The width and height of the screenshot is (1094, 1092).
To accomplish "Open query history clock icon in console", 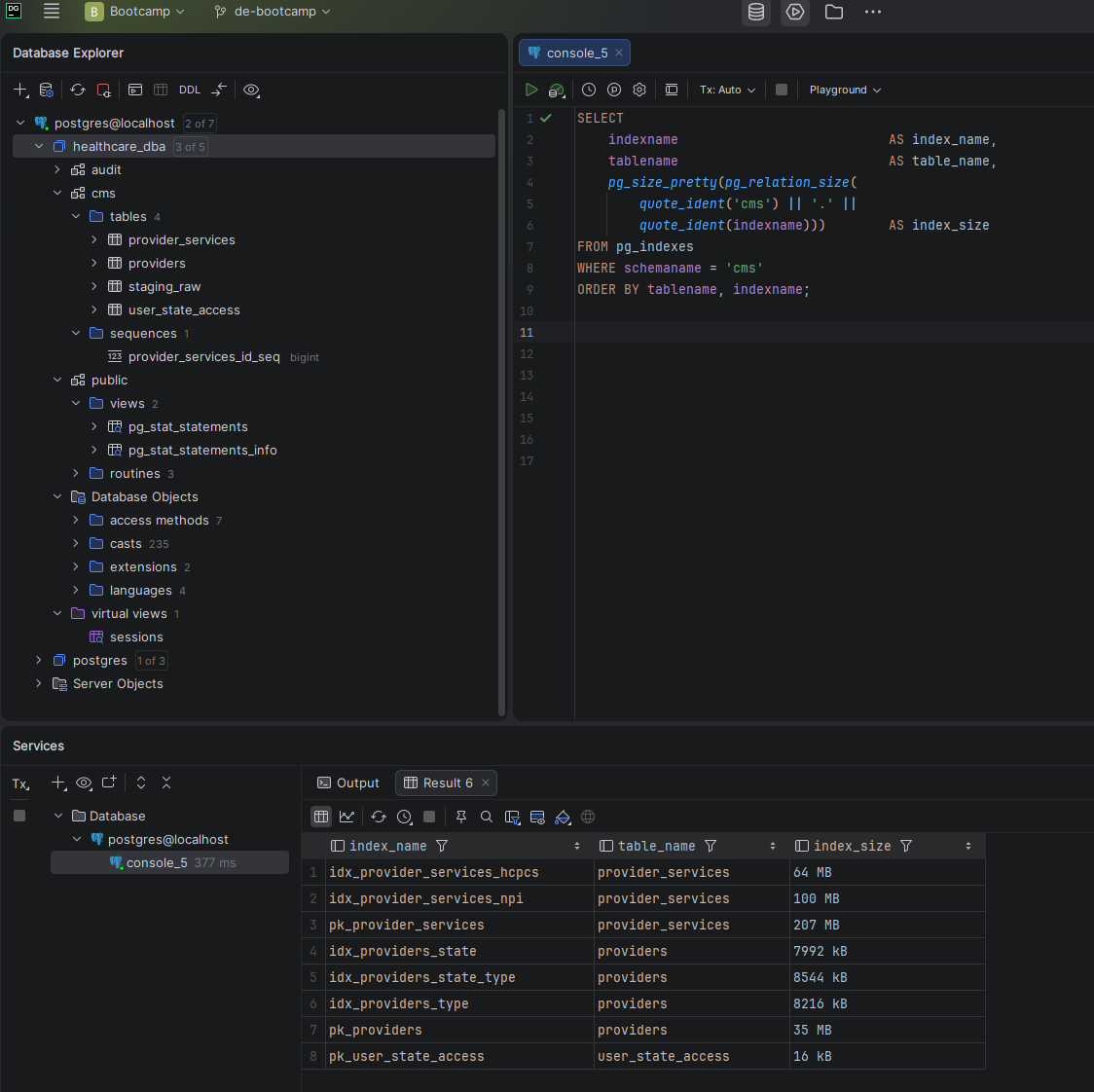I will click(x=589, y=90).
